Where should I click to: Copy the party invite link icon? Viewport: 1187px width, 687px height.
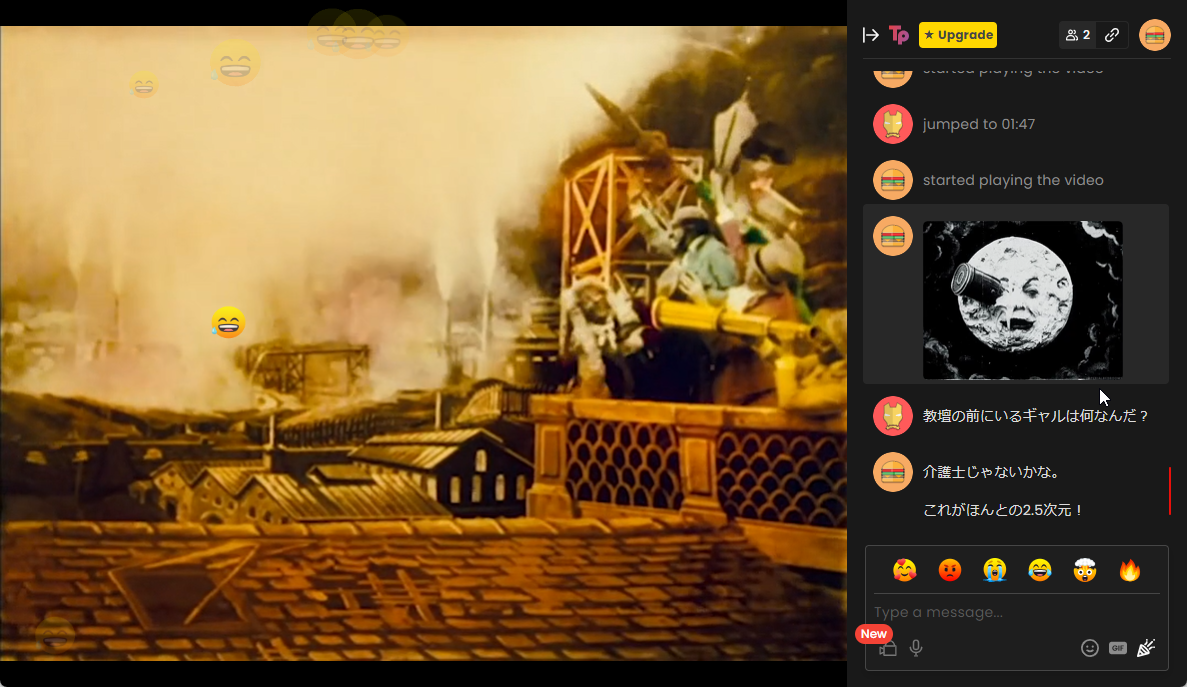tap(1111, 35)
